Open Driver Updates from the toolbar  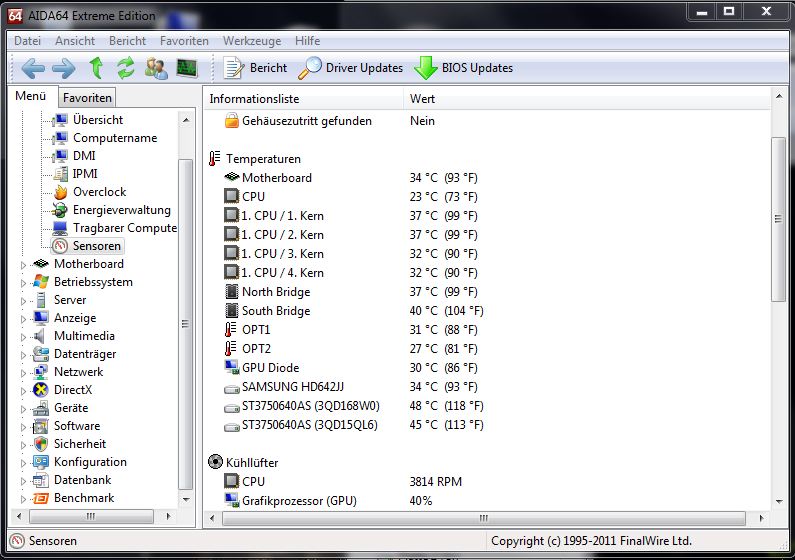350,68
